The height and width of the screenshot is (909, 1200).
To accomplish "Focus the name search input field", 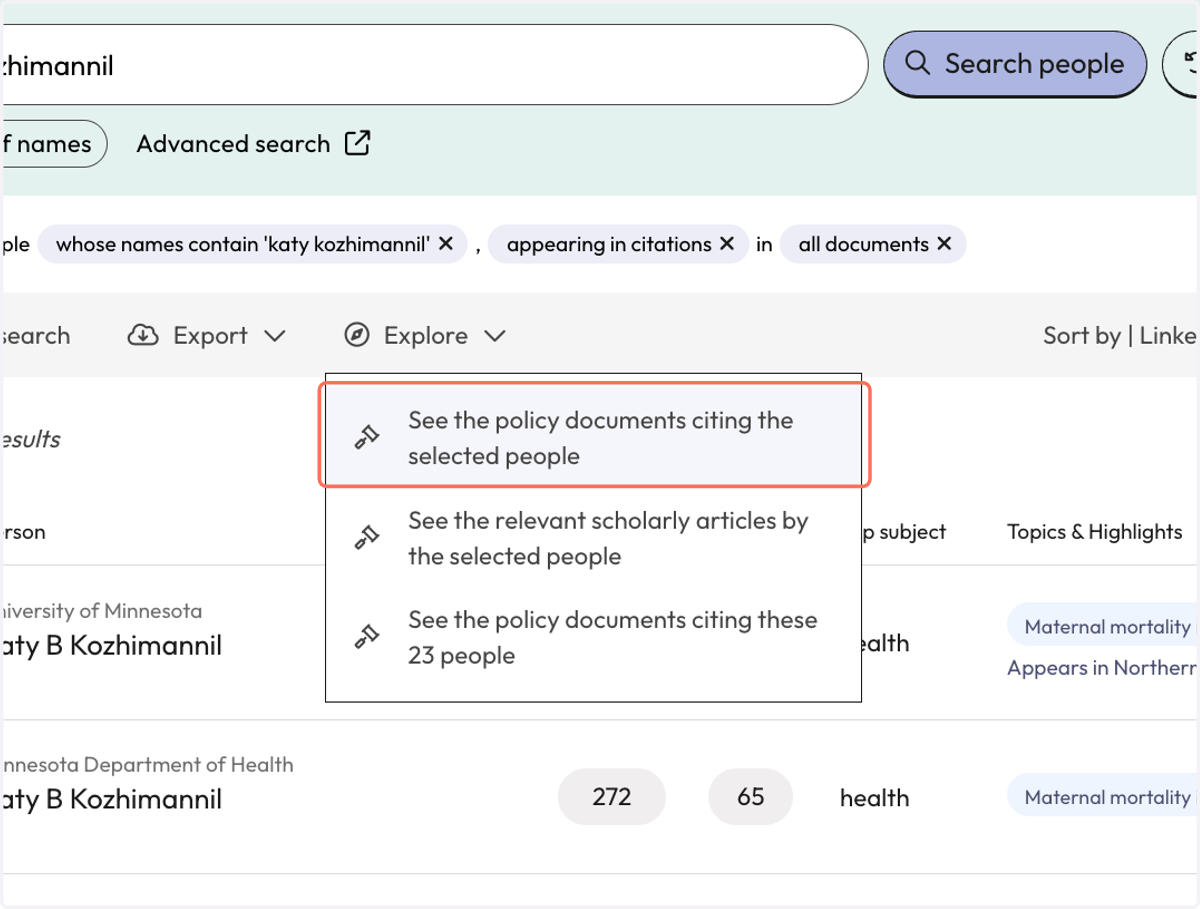I will pyautogui.click(x=433, y=65).
